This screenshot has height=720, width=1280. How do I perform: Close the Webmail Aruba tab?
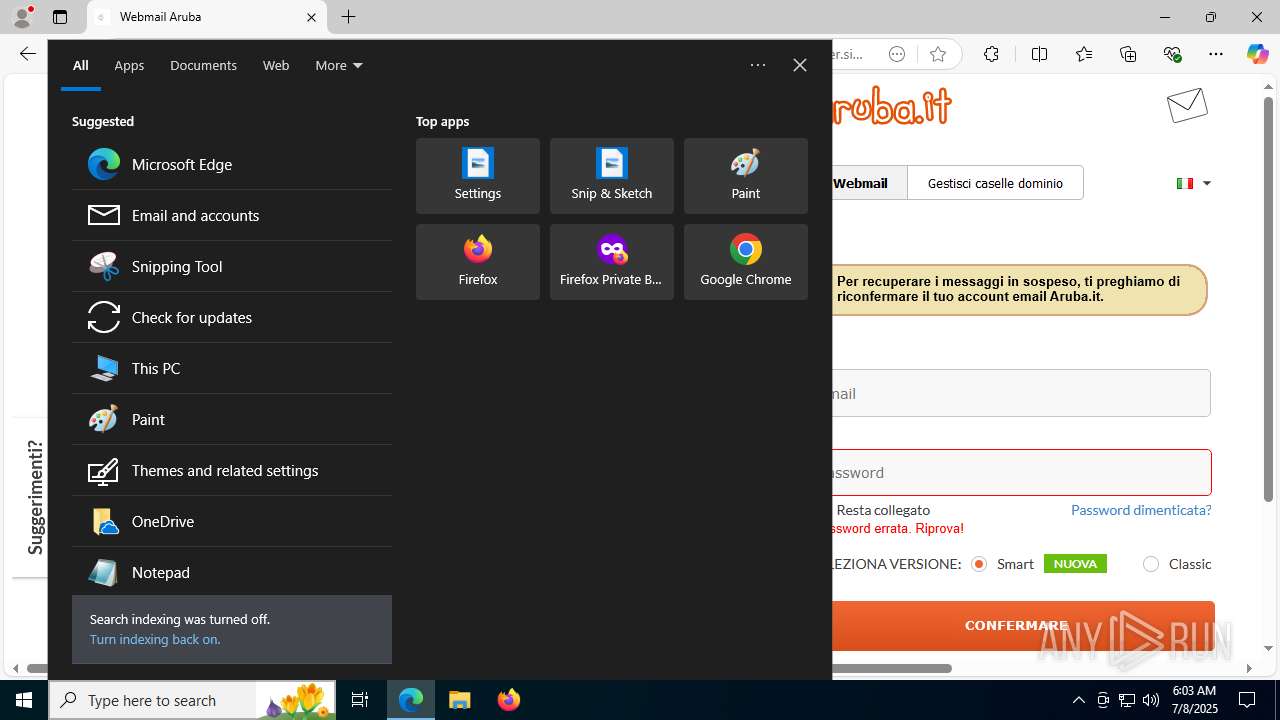311,17
